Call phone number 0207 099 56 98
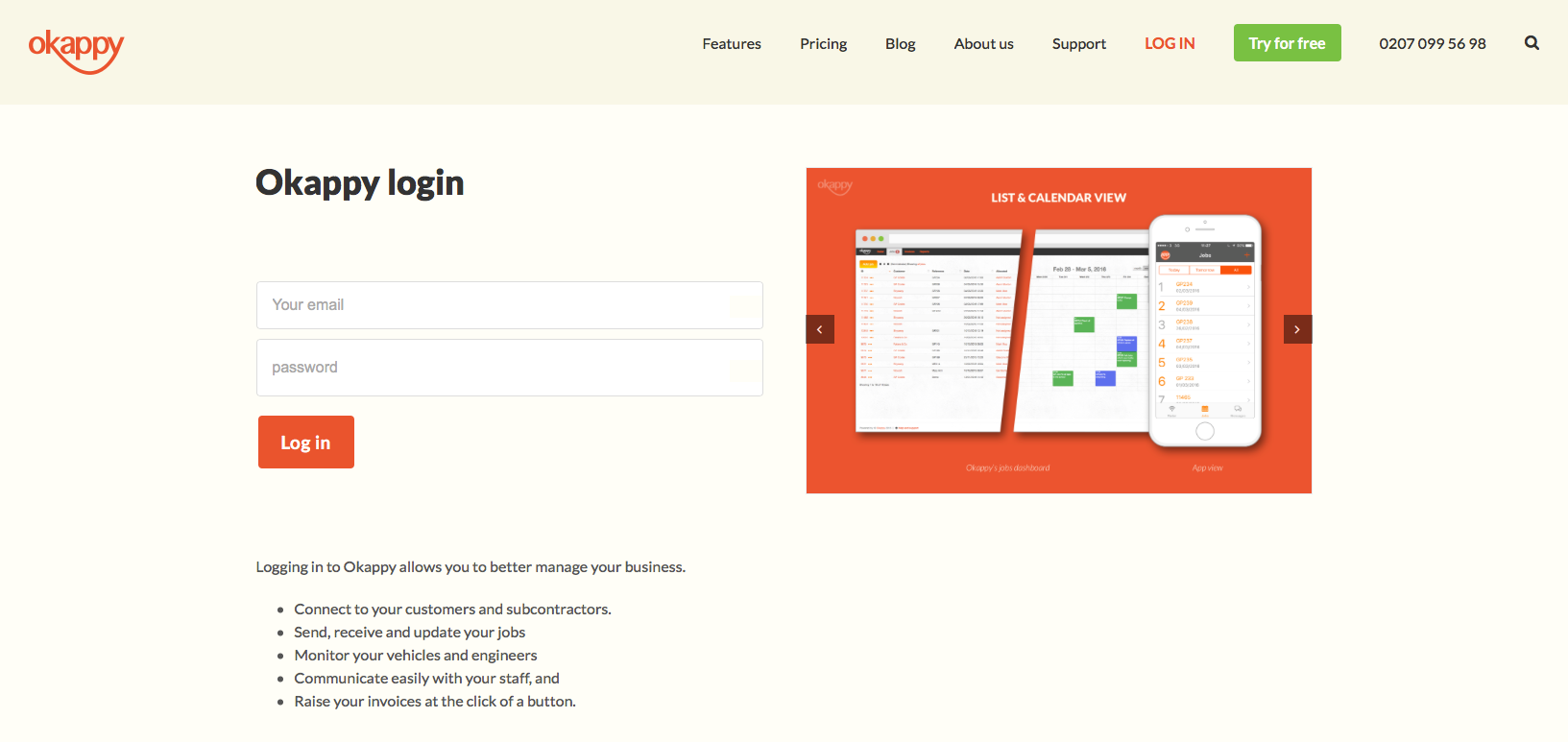 point(1433,44)
